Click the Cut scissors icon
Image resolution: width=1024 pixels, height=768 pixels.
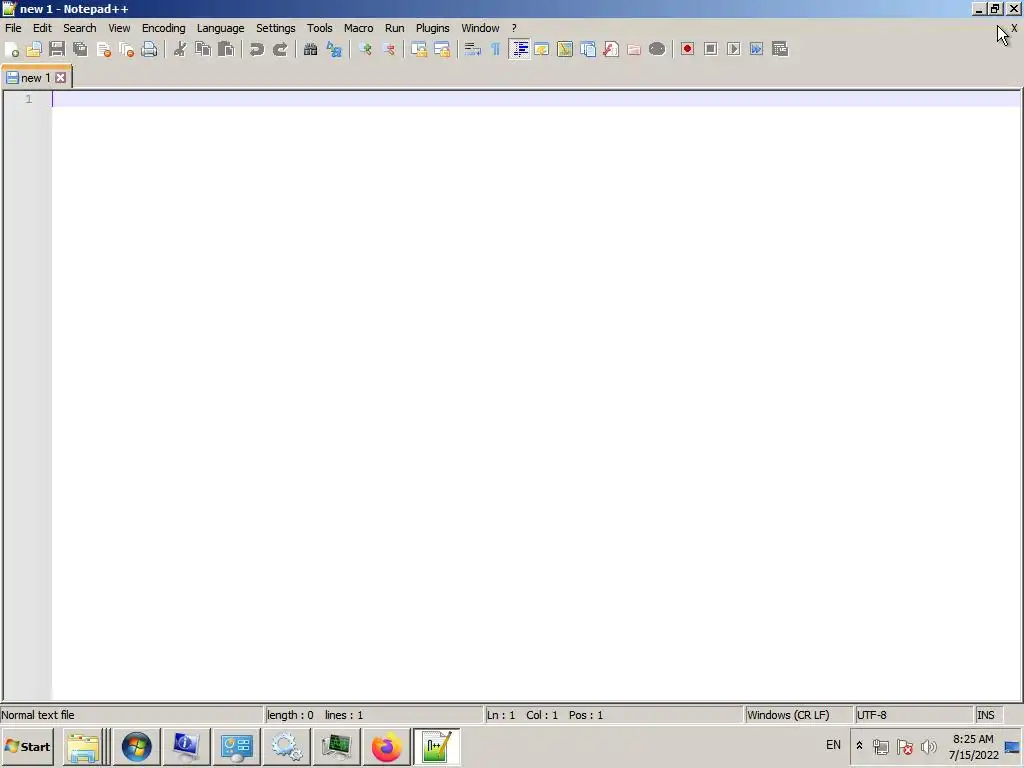point(180,50)
